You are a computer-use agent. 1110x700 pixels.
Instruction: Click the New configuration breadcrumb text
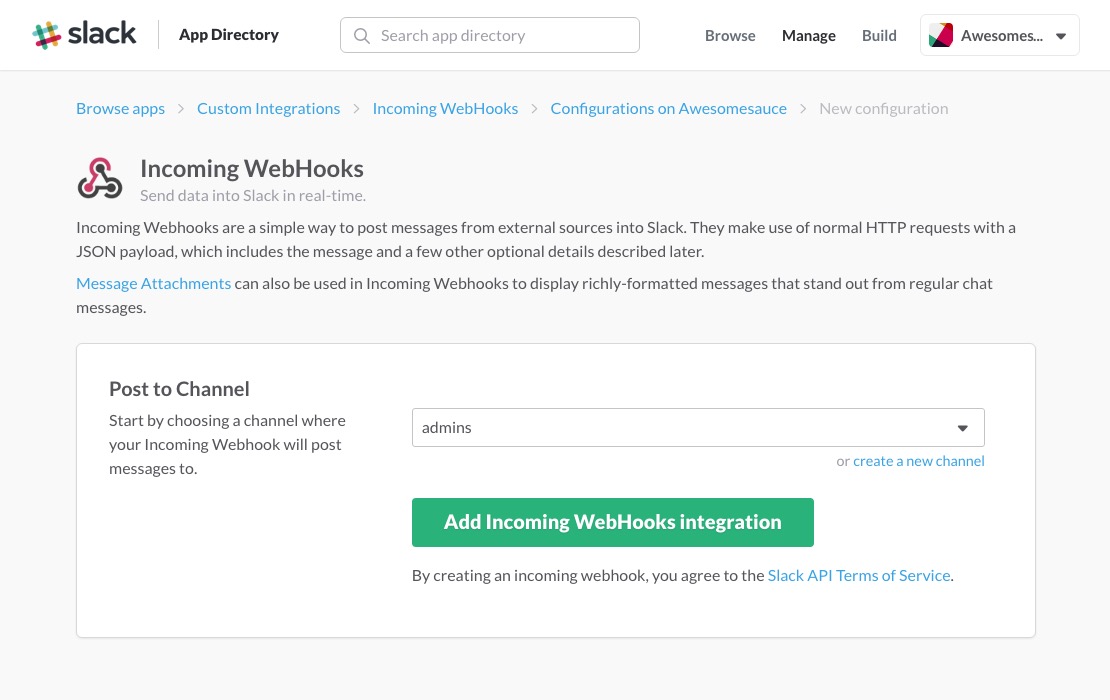(x=883, y=108)
